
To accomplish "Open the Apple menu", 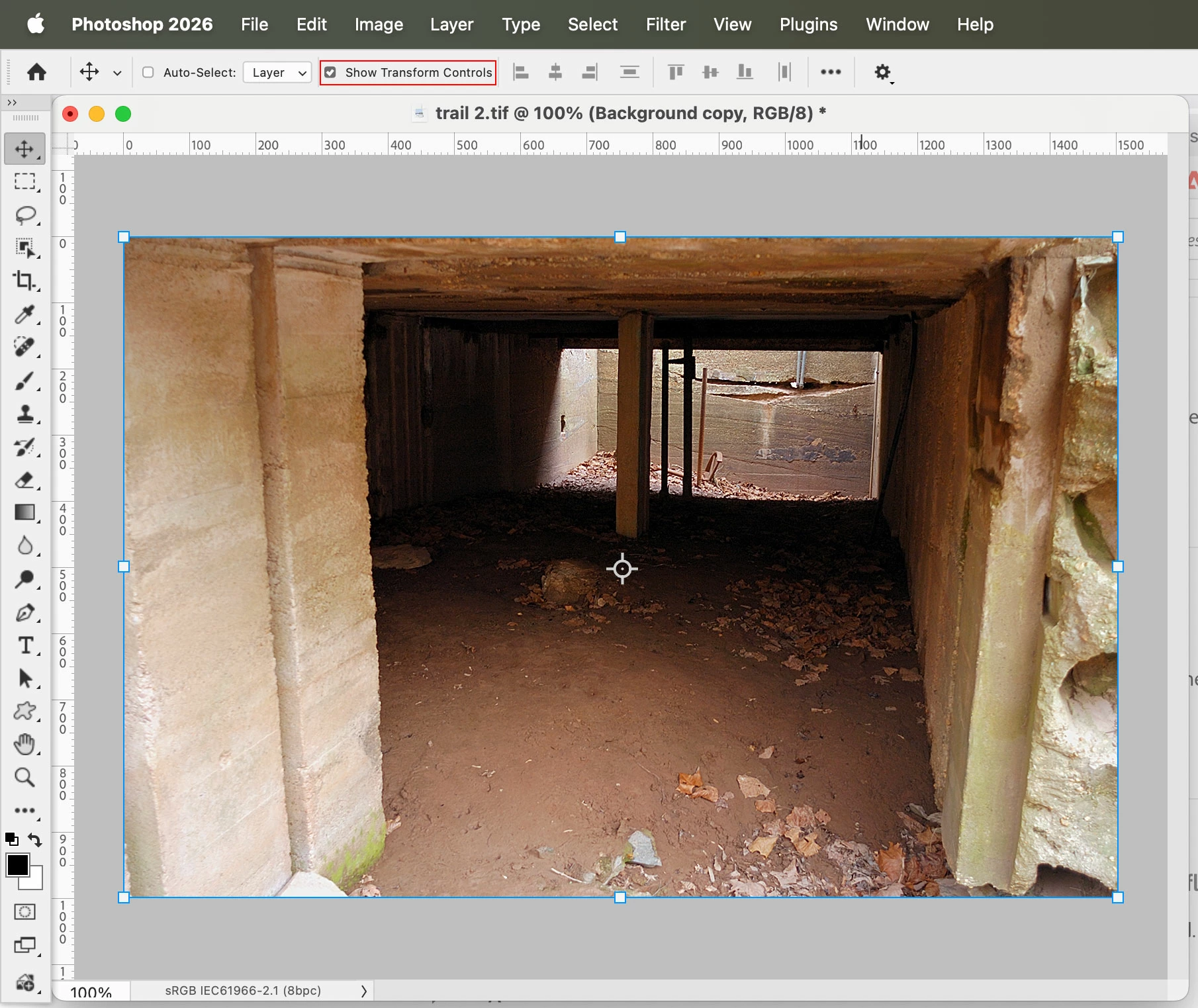I will coord(36,24).
